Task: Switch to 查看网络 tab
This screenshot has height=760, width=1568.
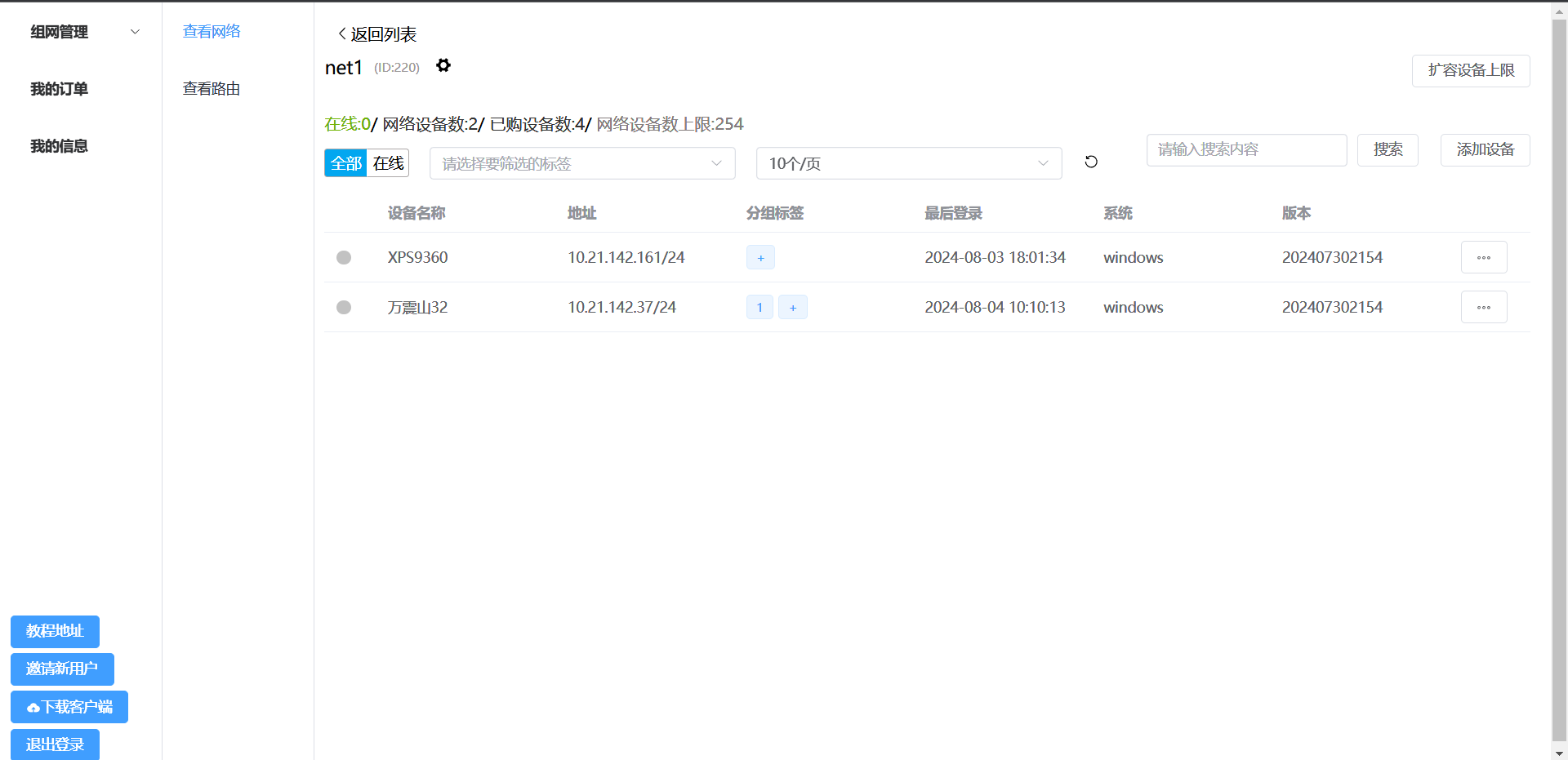Action: coord(212,31)
